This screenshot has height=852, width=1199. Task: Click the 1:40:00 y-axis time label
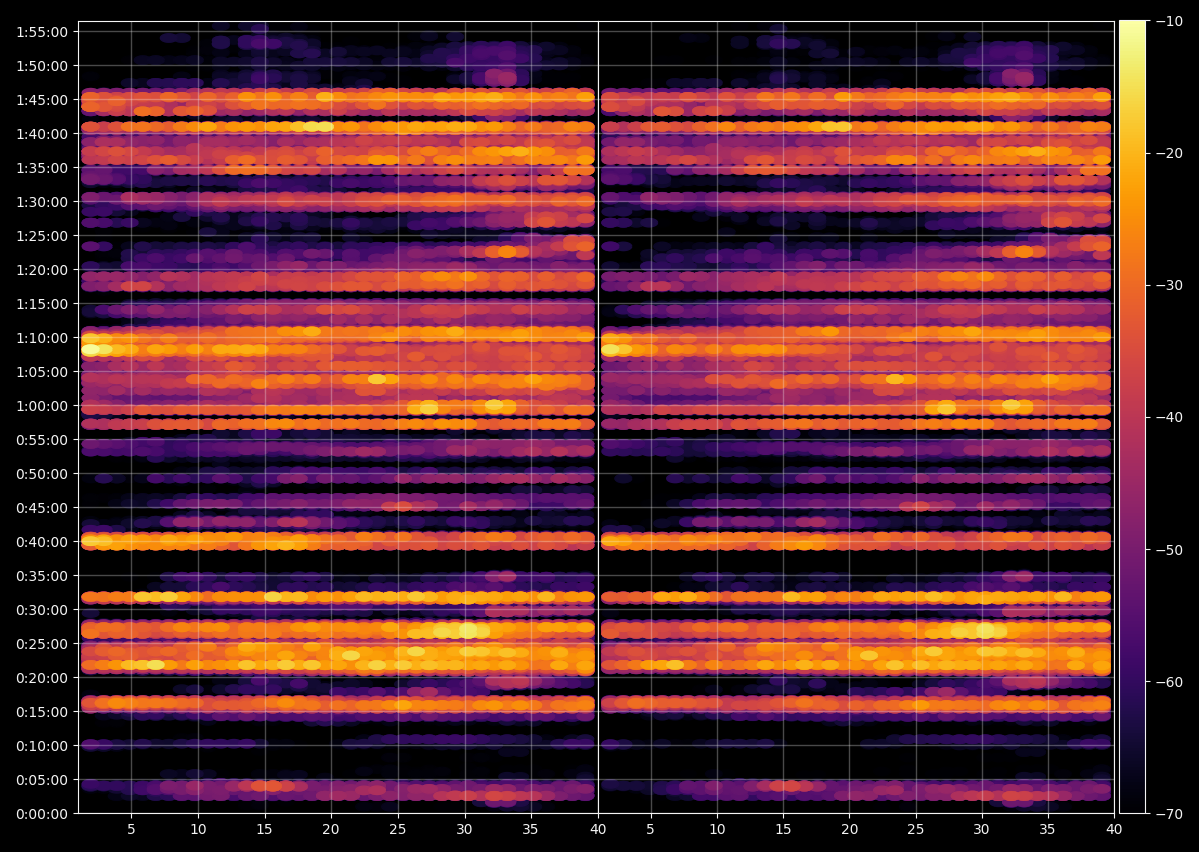click(x=42, y=134)
